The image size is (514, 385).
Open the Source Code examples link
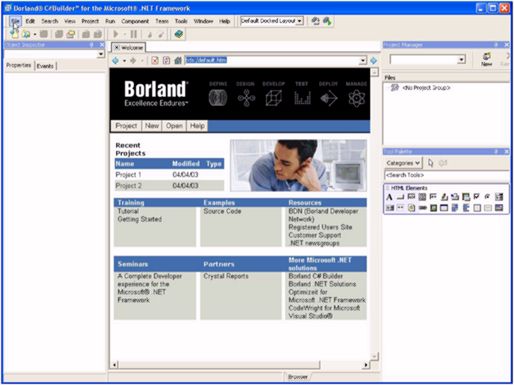pos(222,211)
